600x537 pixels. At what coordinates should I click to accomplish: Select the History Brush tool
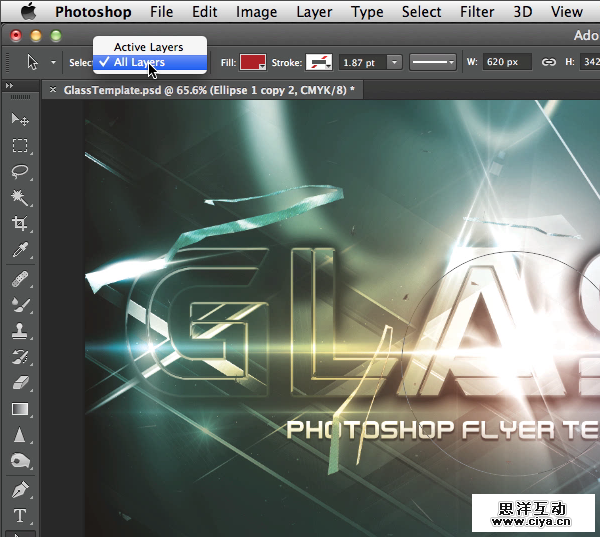(20, 357)
